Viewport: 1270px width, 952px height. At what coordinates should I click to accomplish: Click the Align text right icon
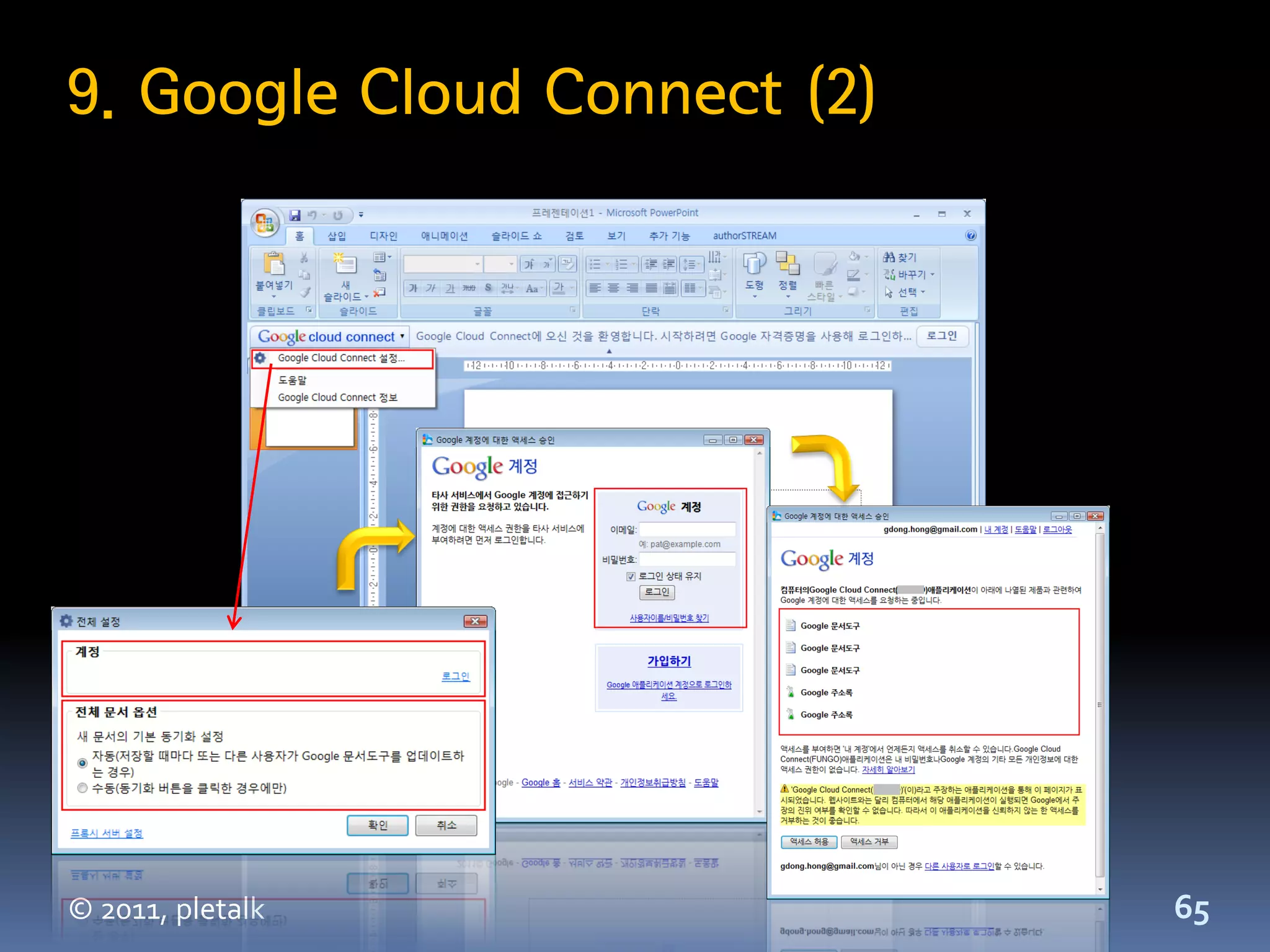[x=632, y=288]
